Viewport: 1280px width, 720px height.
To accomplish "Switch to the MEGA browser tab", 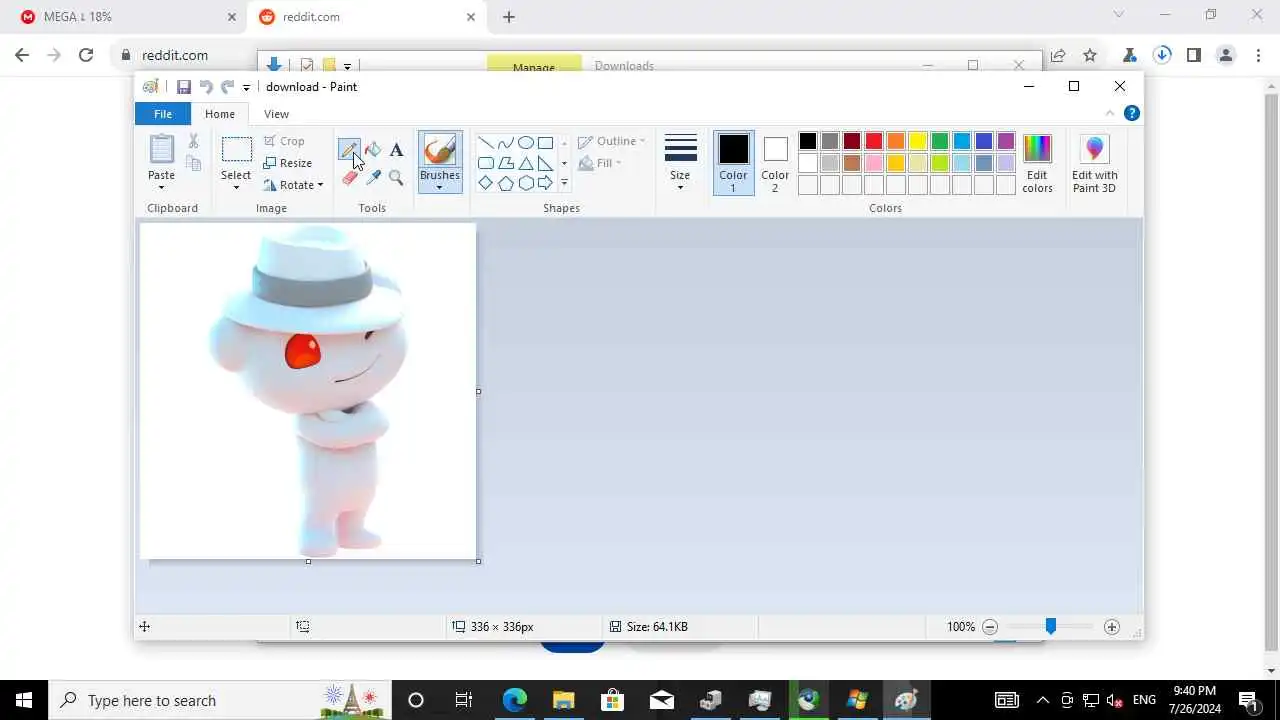I will point(128,17).
